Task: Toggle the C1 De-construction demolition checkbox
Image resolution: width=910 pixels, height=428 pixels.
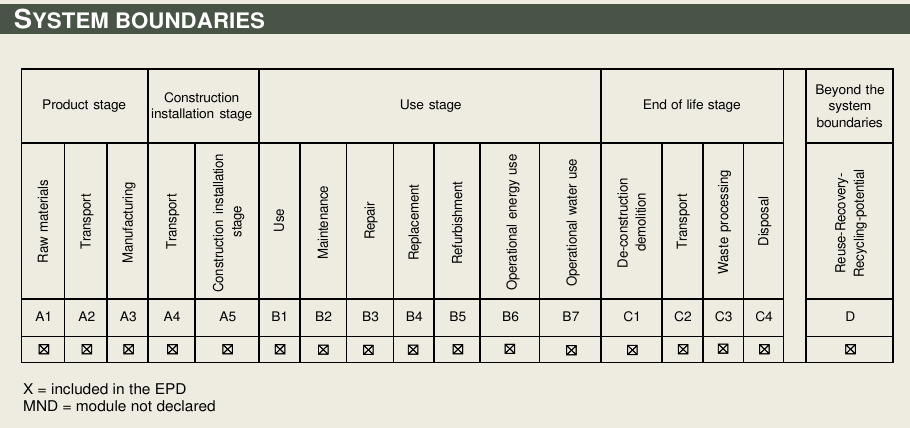Action: pos(632,349)
